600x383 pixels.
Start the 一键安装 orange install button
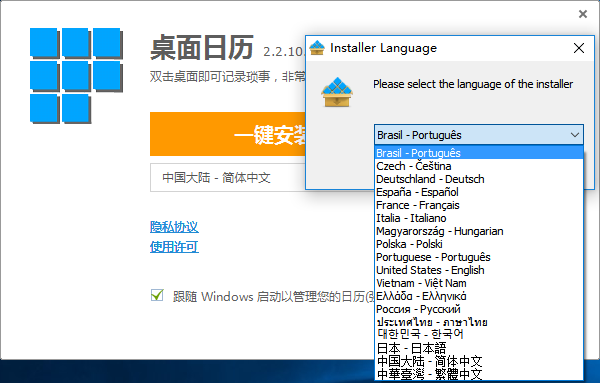(x=228, y=134)
